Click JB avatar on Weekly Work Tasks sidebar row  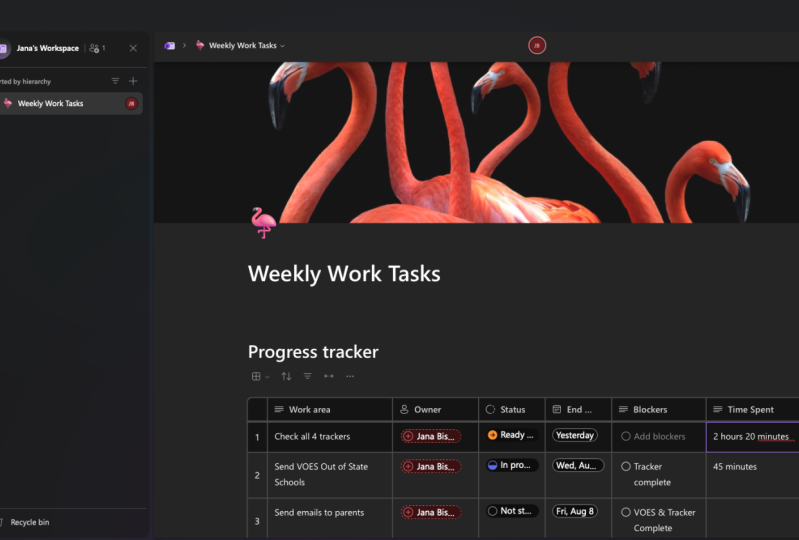coord(131,103)
